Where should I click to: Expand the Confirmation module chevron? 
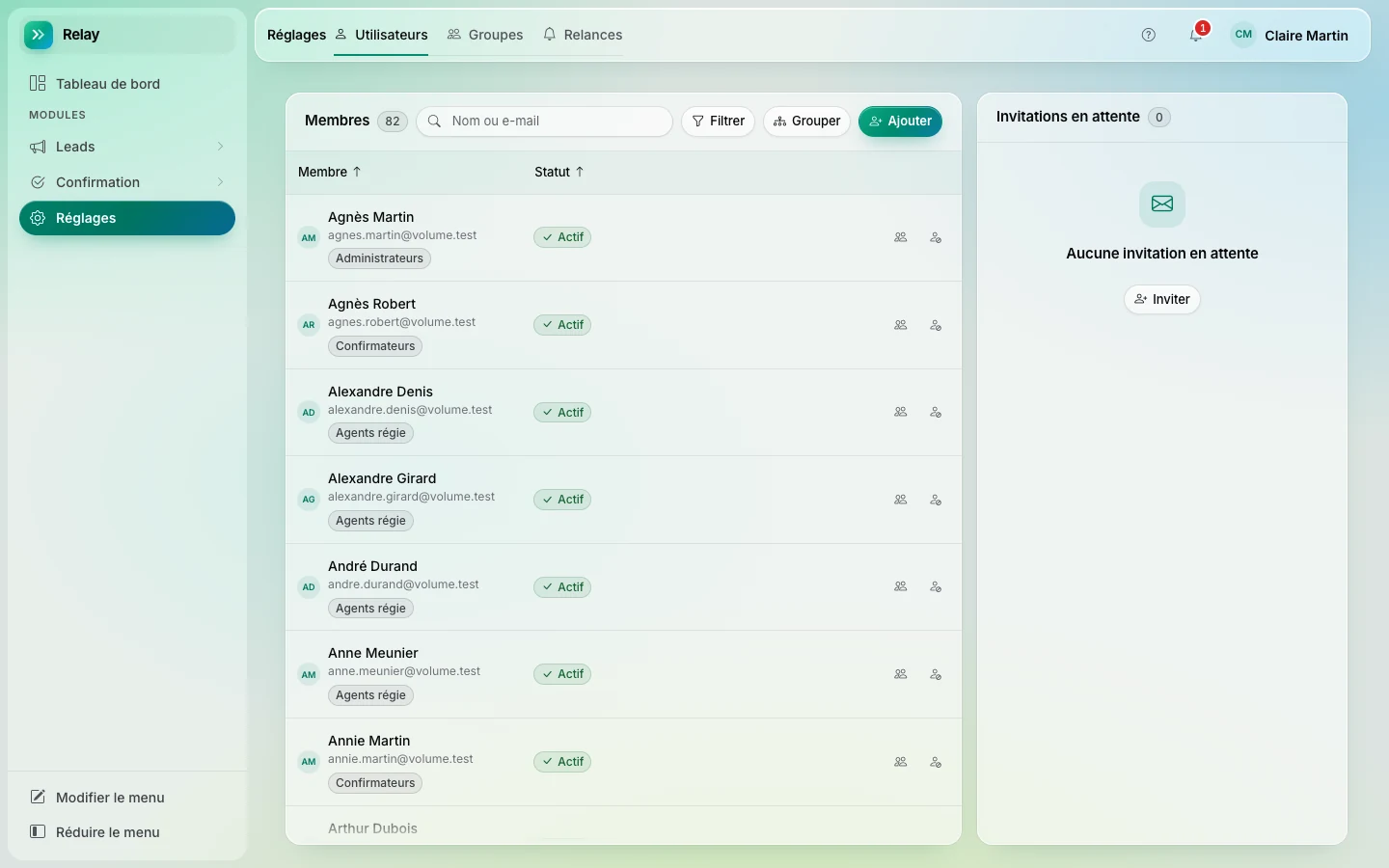[x=220, y=182]
